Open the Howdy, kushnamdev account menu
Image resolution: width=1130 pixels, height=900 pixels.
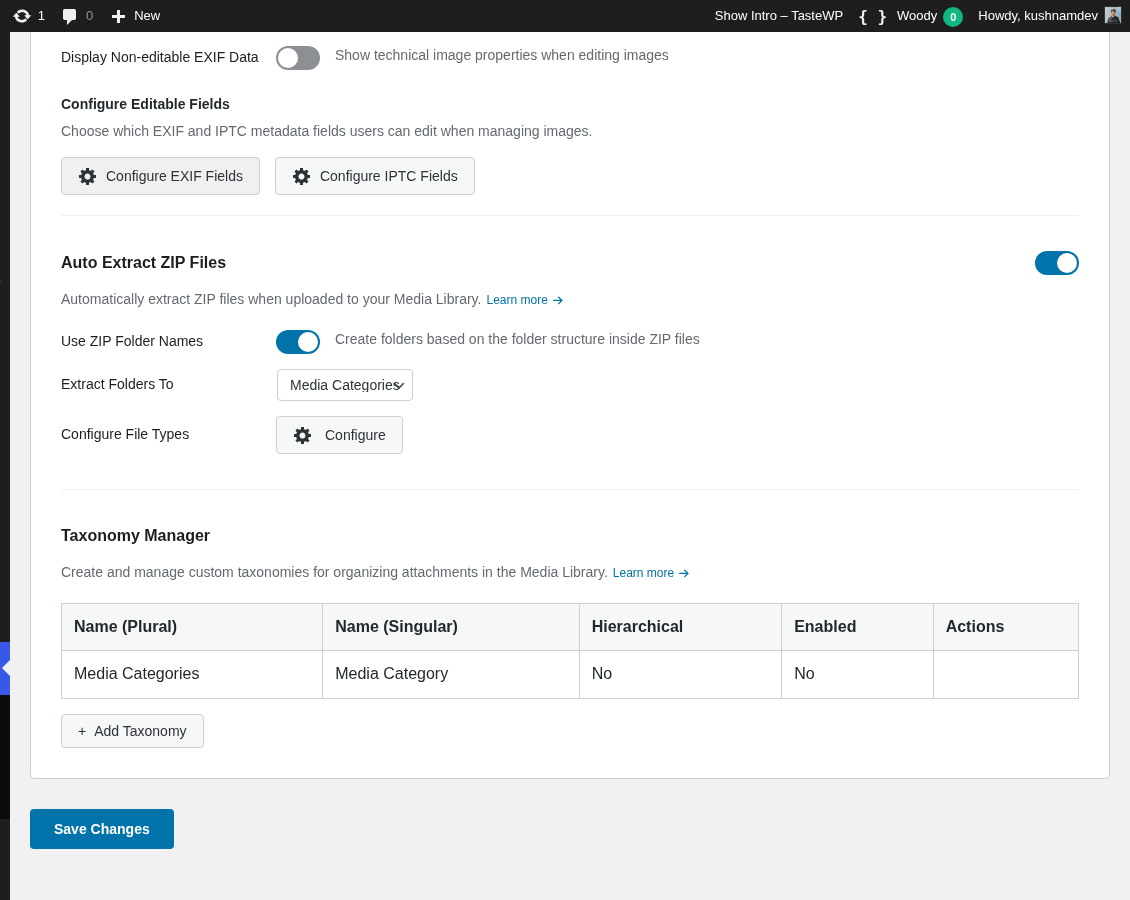(1037, 16)
